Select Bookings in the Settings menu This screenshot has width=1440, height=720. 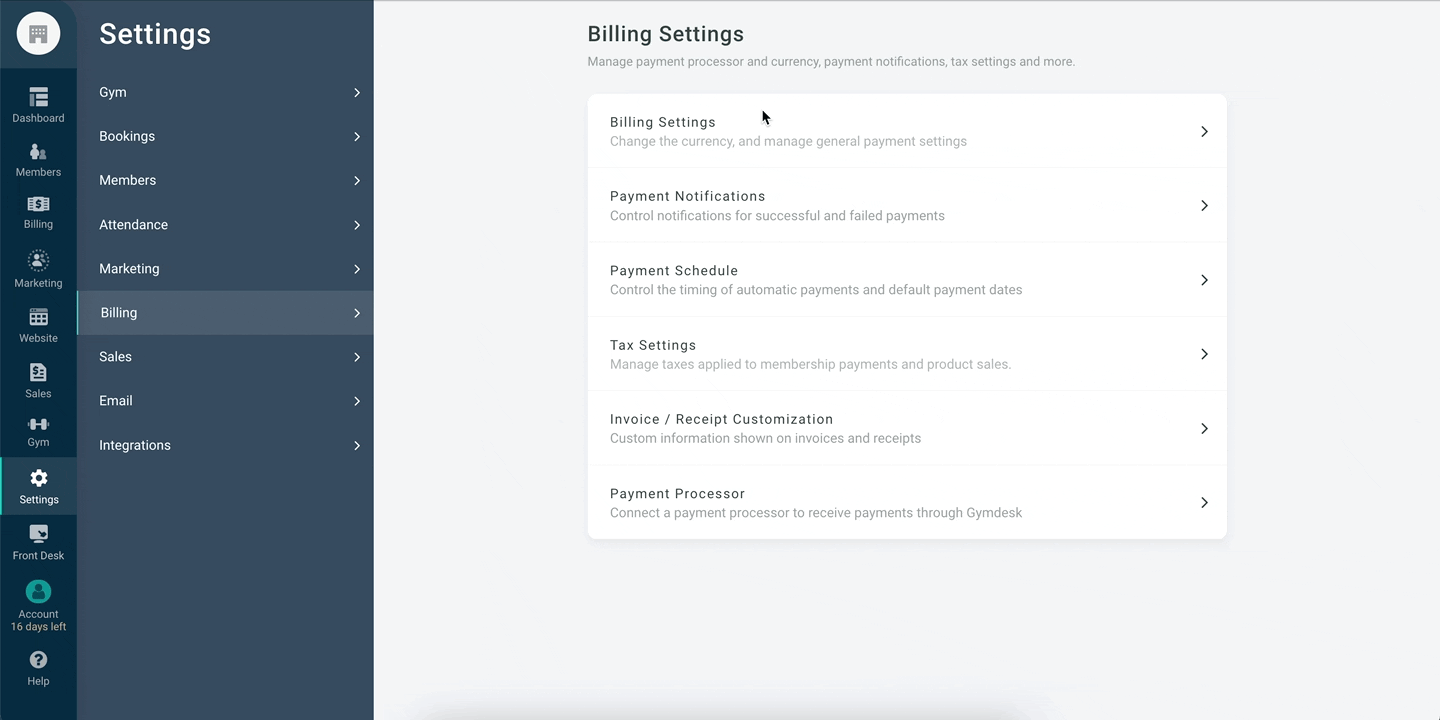pos(127,137)
